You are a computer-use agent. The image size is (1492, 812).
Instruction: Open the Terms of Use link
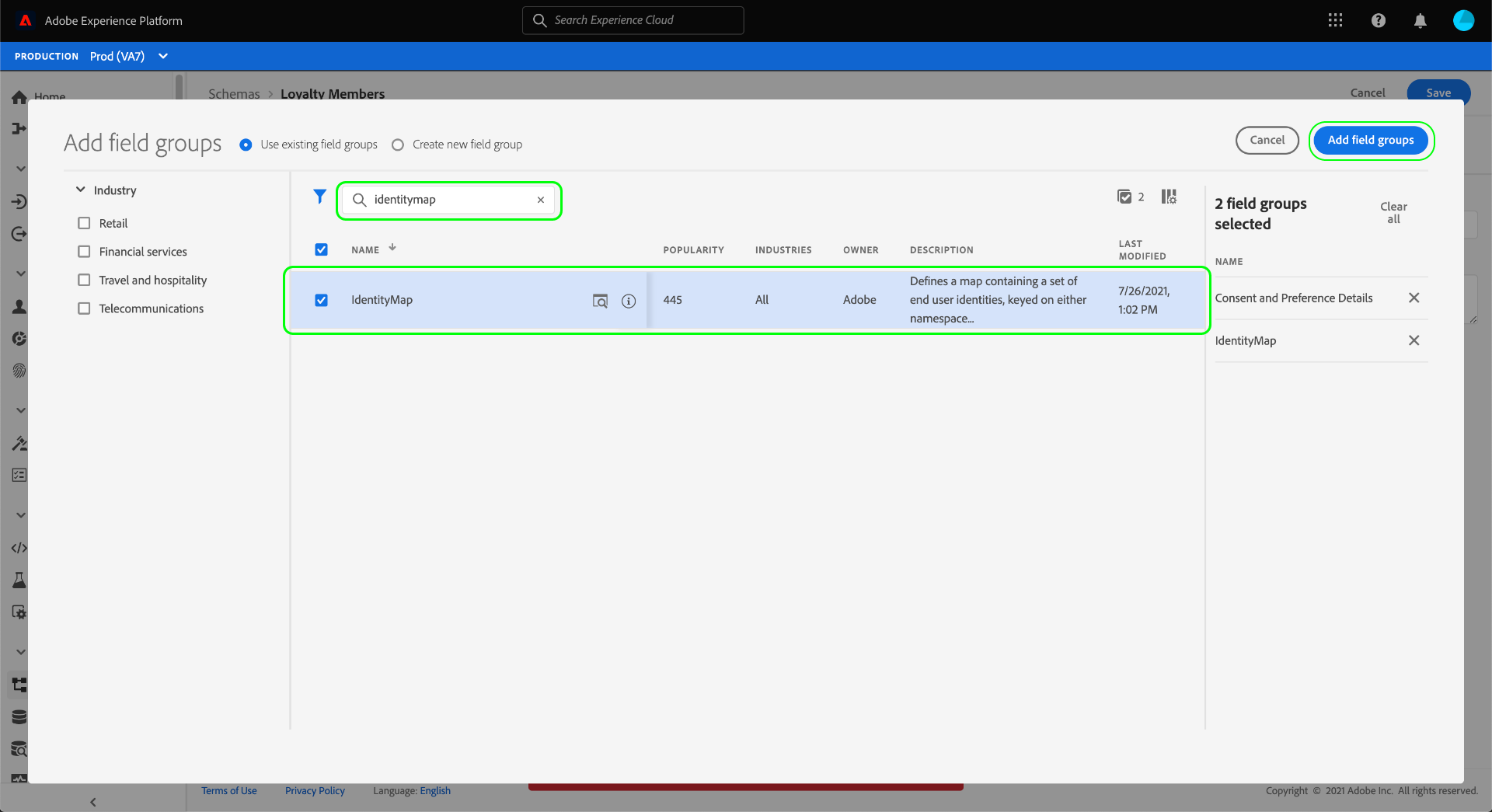coord(229,791)
